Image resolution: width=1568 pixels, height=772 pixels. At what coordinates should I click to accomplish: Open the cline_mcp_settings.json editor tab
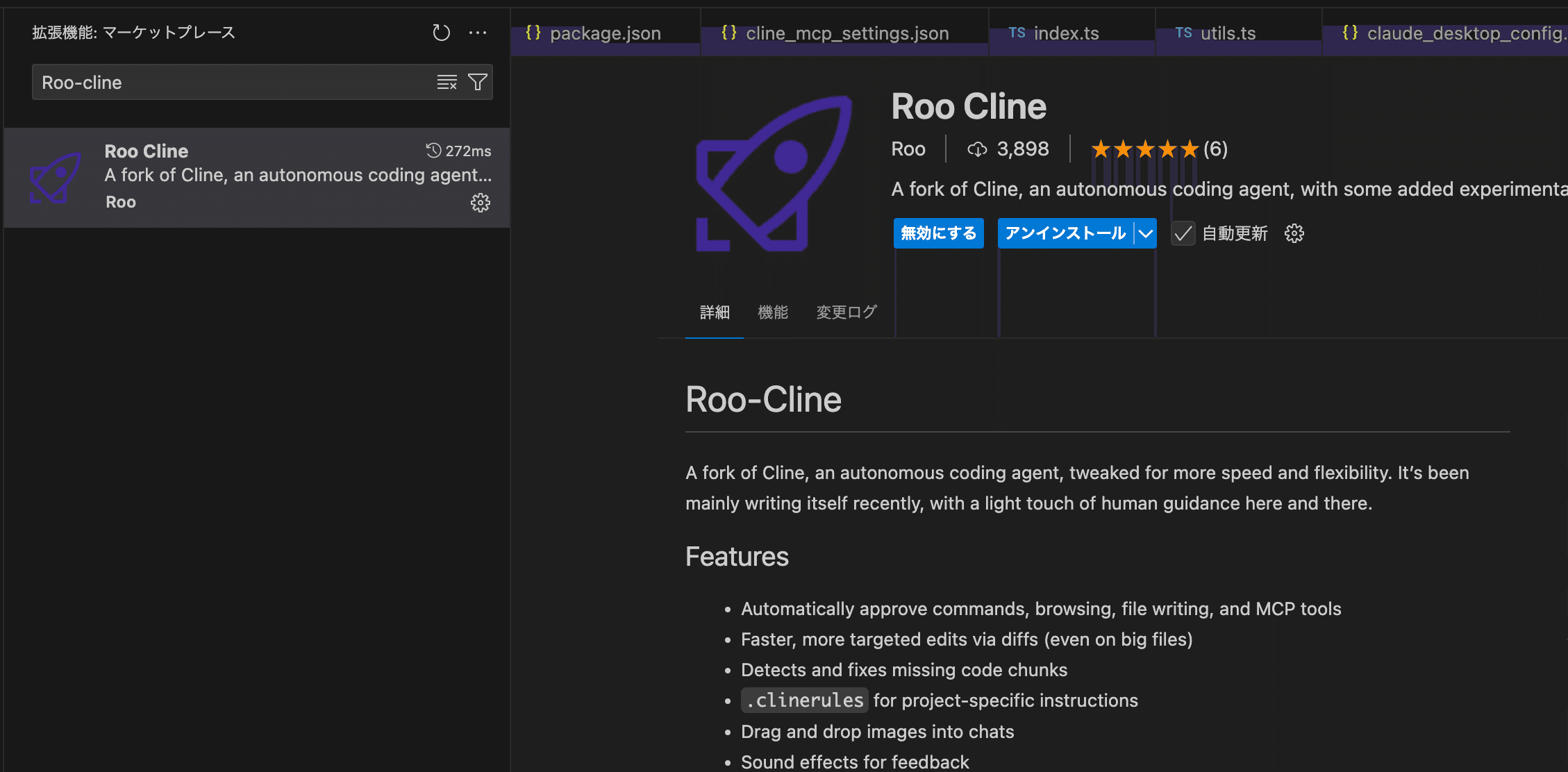(x=846, y=33)
